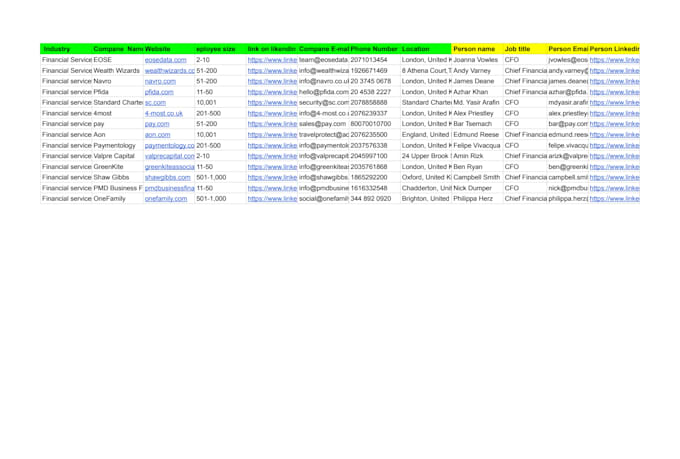The width and height of the screenshot is (680, 459).
Task: Select the Website header cell
Action: click(x=169, y=49)
